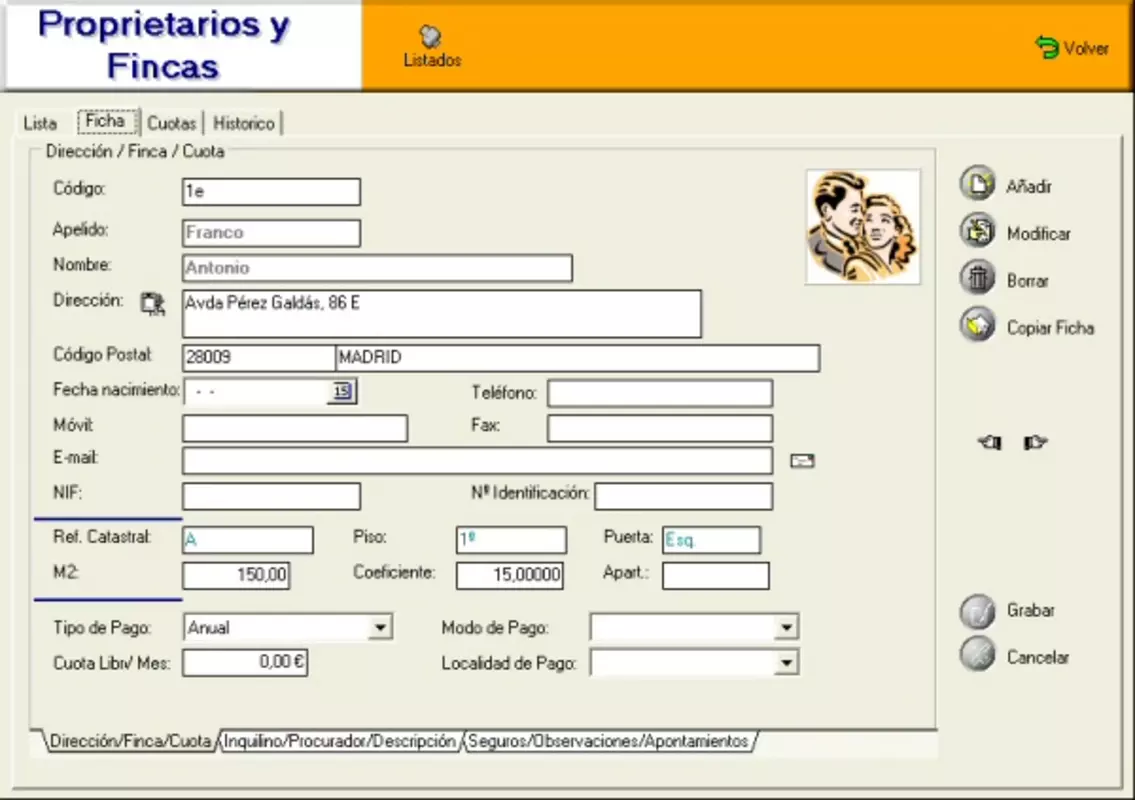Switch to Seguros/Observaciones/Apontamientos bottom tab
Image resolution: width=1135 pixels, height=800 pixels.
tap(608, 741)
